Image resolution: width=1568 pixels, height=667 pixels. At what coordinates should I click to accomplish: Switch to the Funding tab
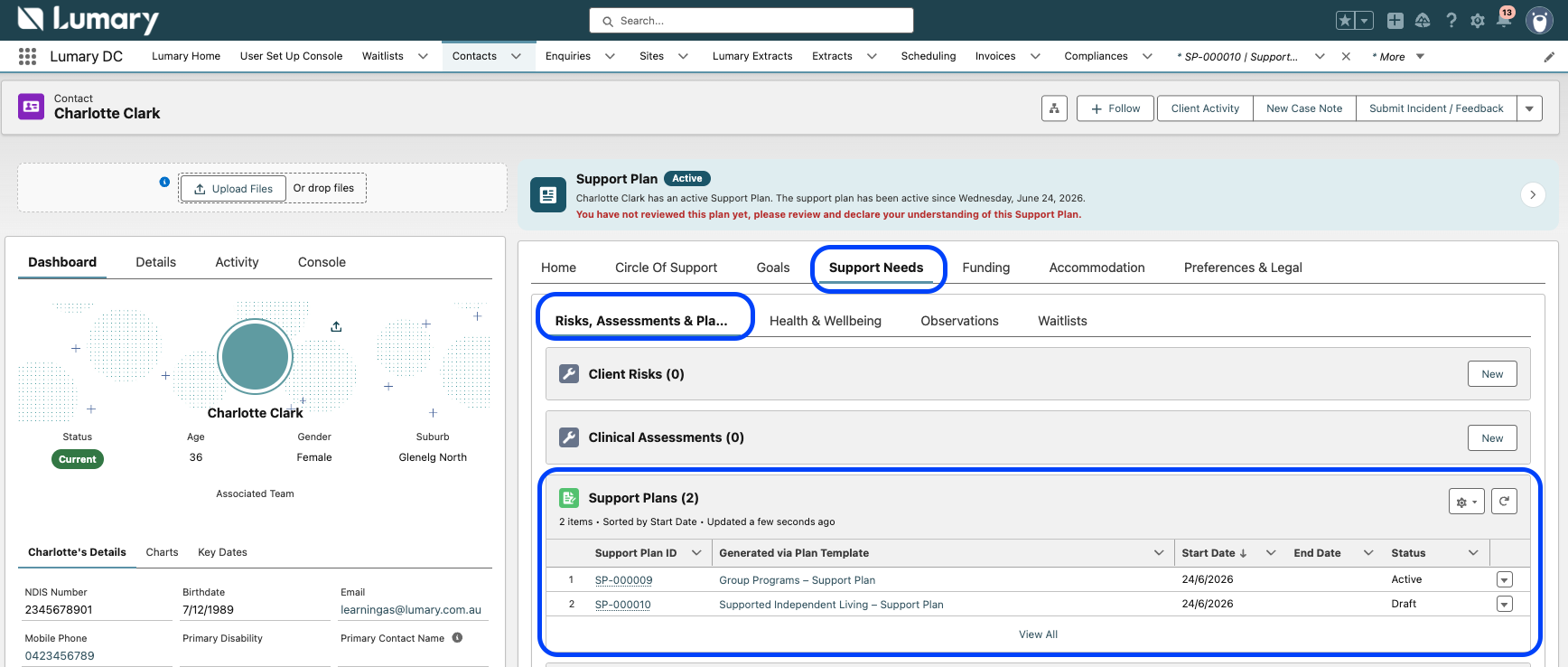point(986,268)
